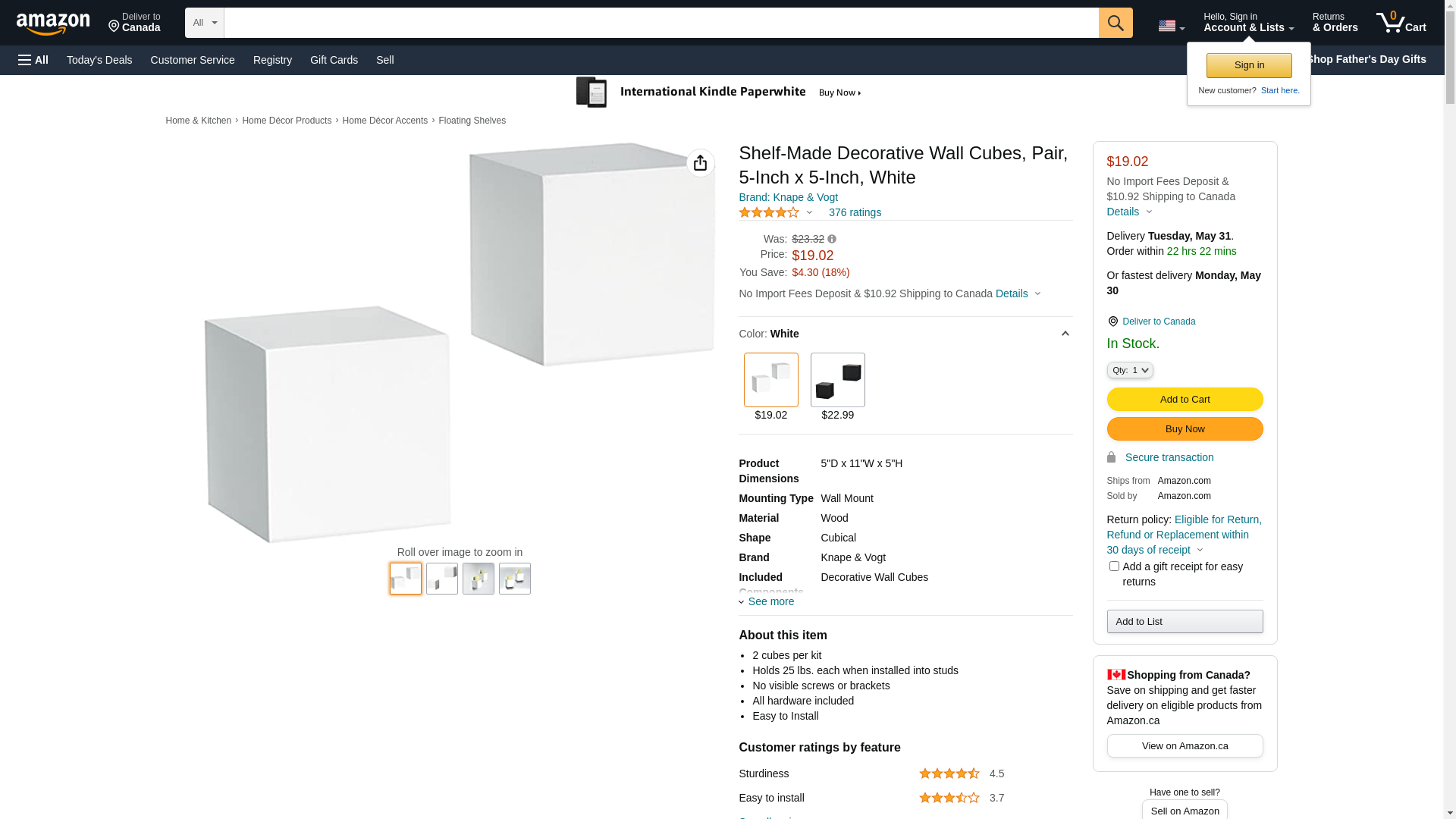
Task: Open the All hamburger menu
Action: pos(33,60)
